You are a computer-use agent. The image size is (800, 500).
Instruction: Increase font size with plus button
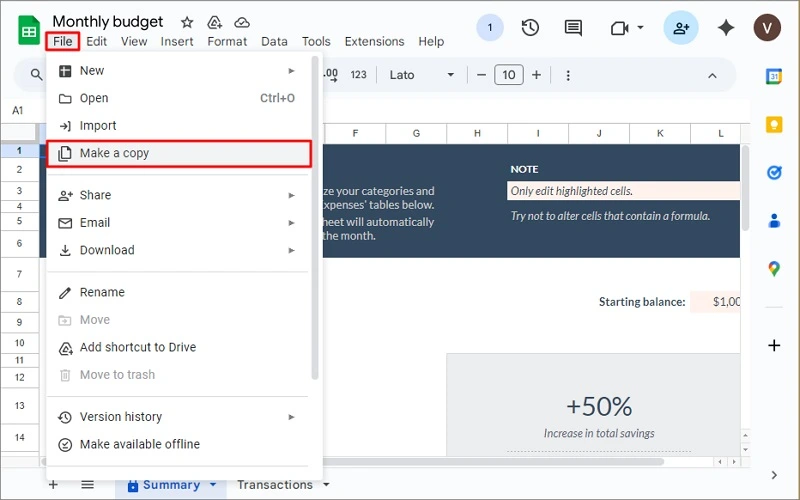pyautogui.click(x=536, y=75)
